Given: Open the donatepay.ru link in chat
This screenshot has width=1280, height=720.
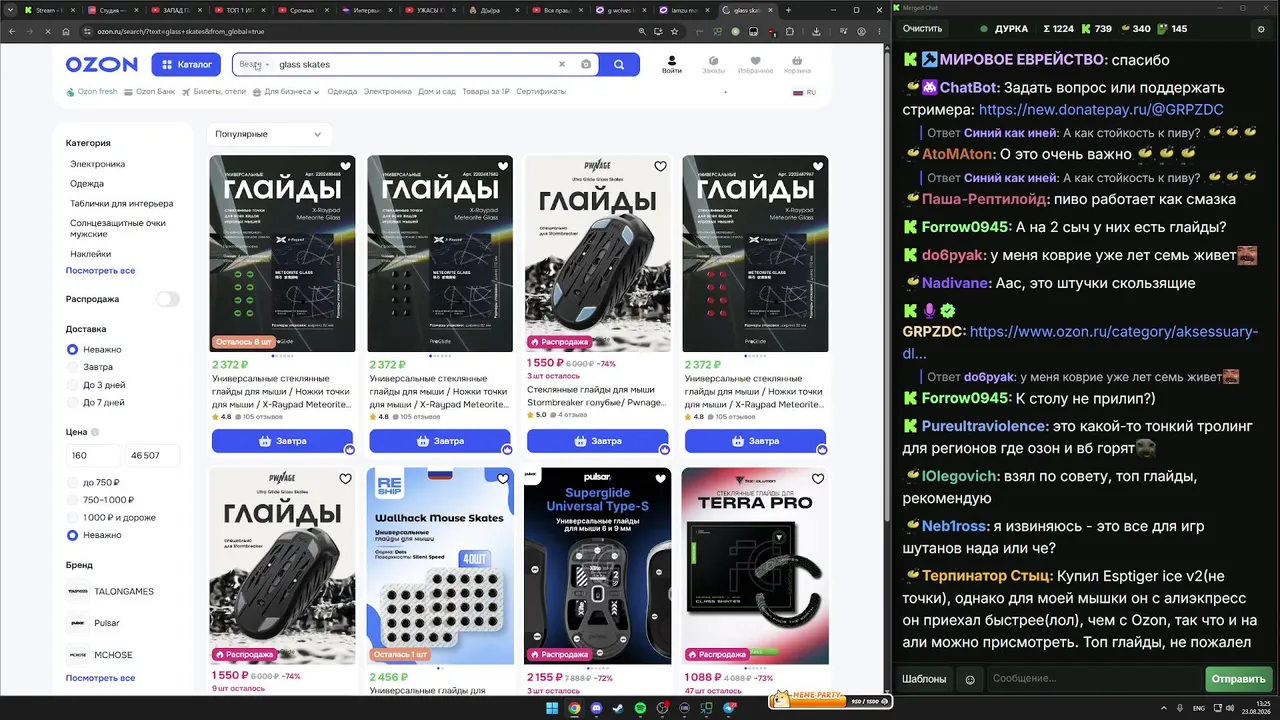Looking at the screenshot, I should pos(1101,110).
